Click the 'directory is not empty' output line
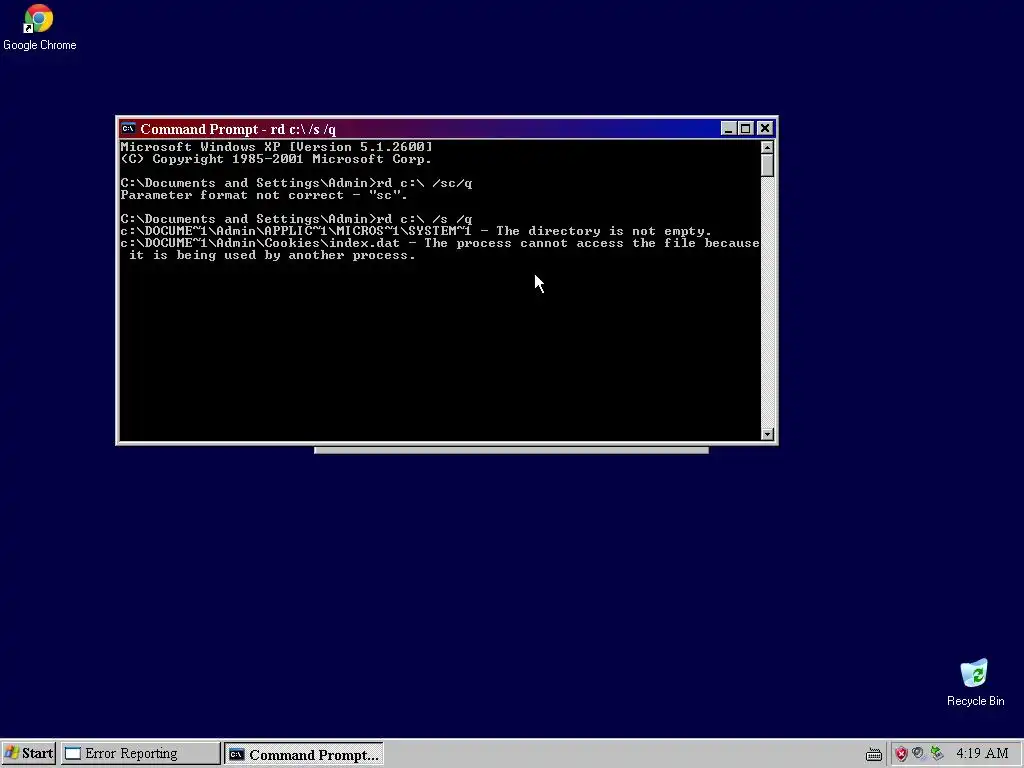This screenshot has height=768, width=1024. click(416, 231)
